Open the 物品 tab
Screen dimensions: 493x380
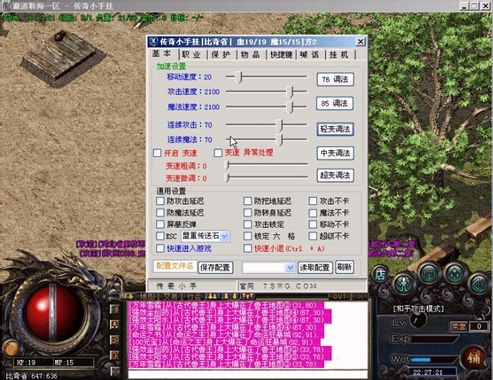click(x=251, y=55)
